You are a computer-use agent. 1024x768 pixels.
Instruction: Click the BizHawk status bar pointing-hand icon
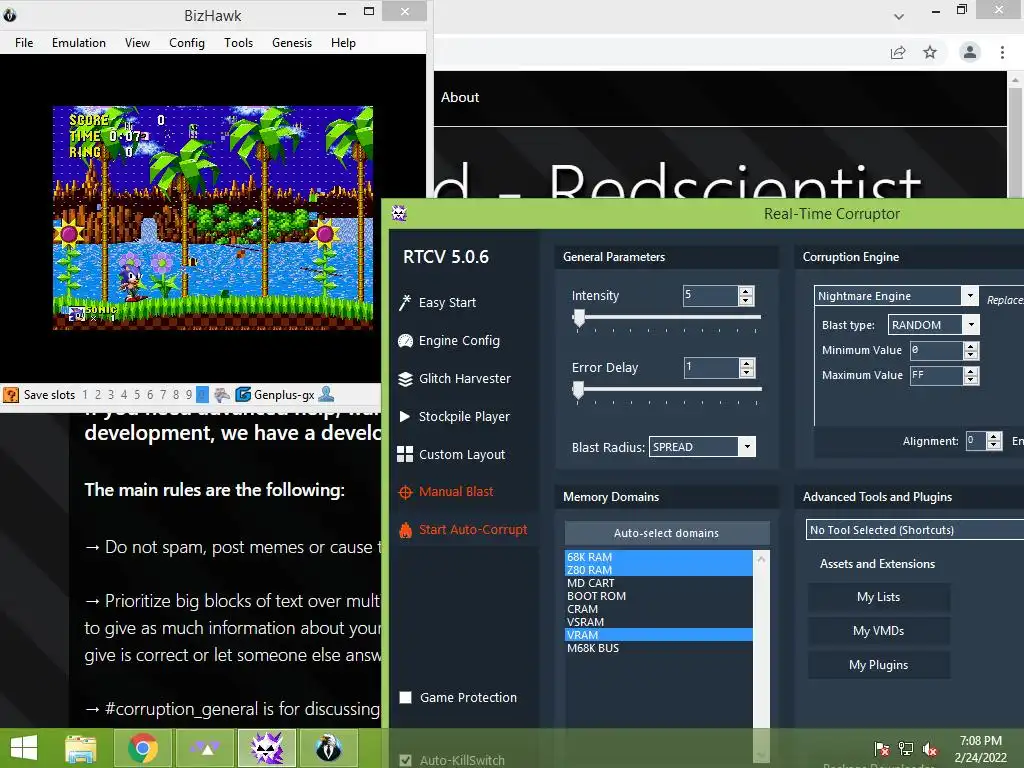222,394
